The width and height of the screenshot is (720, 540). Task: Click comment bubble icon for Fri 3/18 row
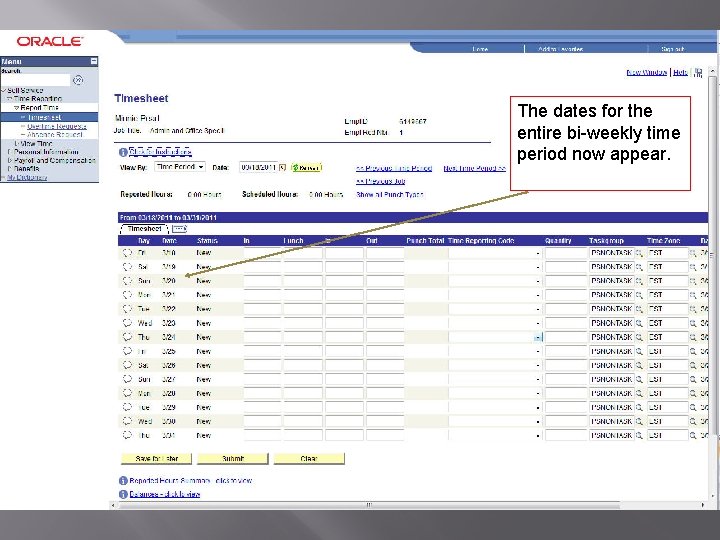click(127, 253)
